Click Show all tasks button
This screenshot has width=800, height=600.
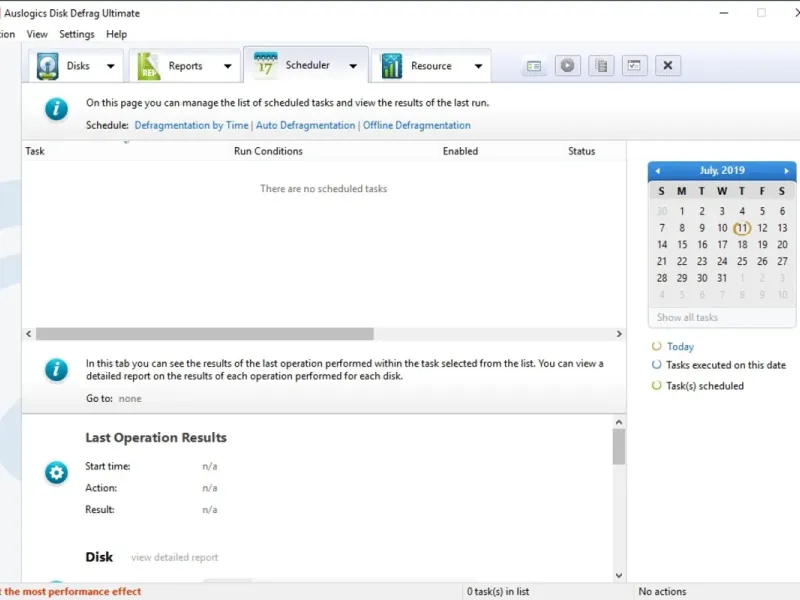(x=687, y=317)
